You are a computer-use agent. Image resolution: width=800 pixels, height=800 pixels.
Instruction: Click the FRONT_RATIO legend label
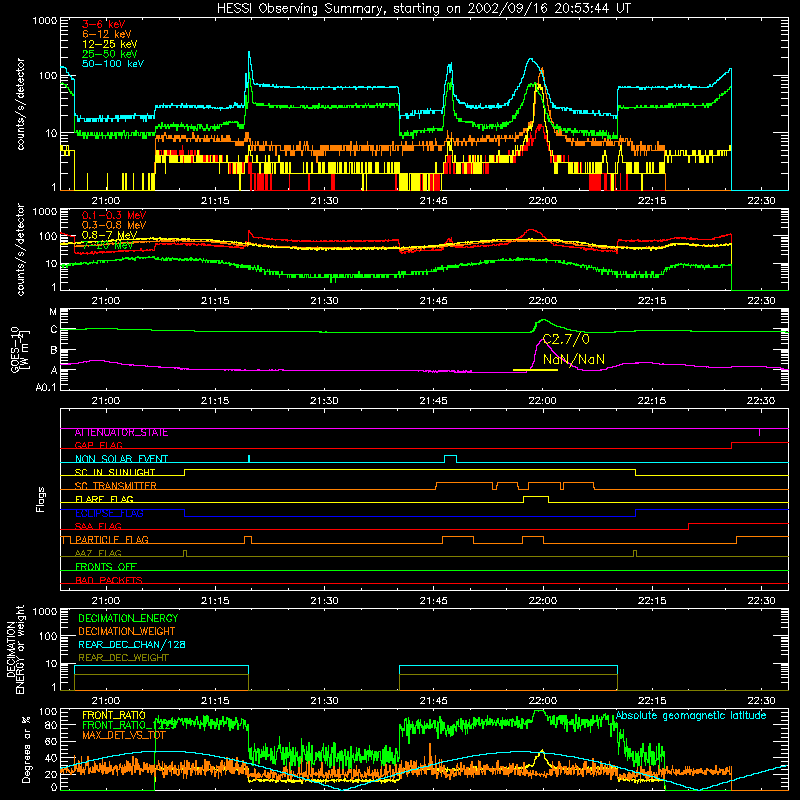pos(114,715)
